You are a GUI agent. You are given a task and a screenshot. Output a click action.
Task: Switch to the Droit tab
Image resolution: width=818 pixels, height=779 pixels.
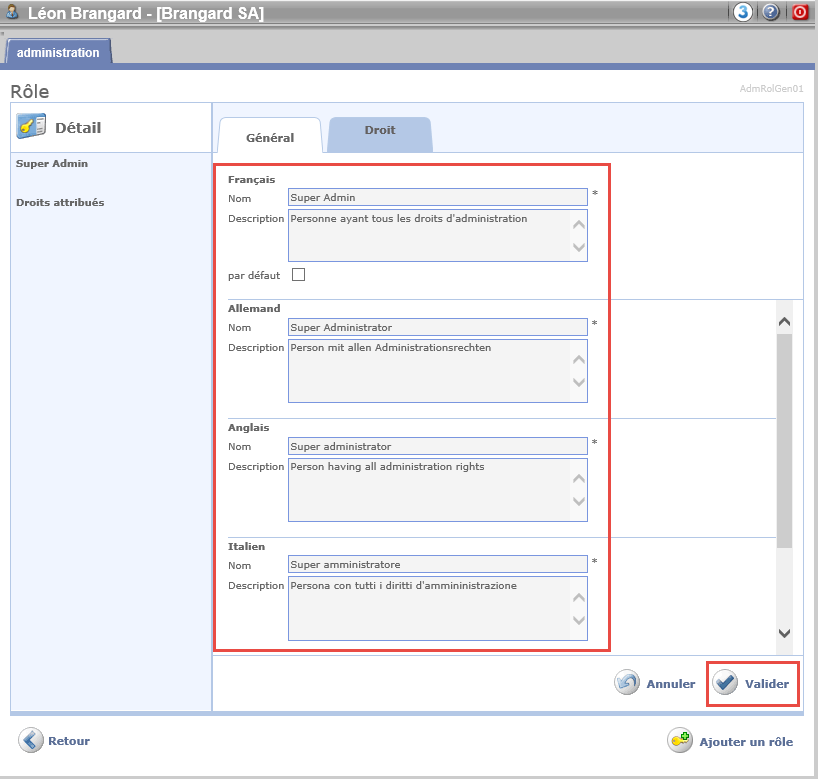coord(380,131)
